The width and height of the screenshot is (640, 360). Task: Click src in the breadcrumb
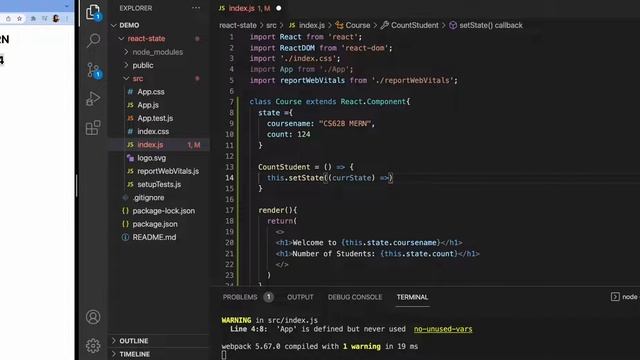click(x=271, y=25)
